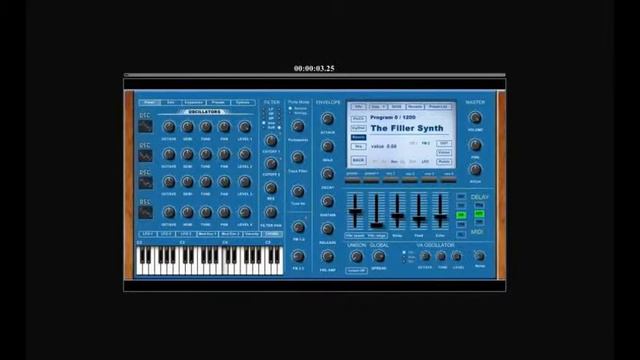
Task: Select the topmost VA Oscillator waveform radio
Action: point(404,252)
